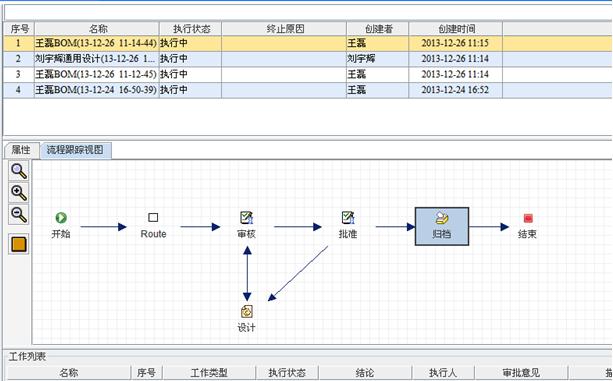Select the 审核 review node
The image size is (613, 381).
point(247,225)
